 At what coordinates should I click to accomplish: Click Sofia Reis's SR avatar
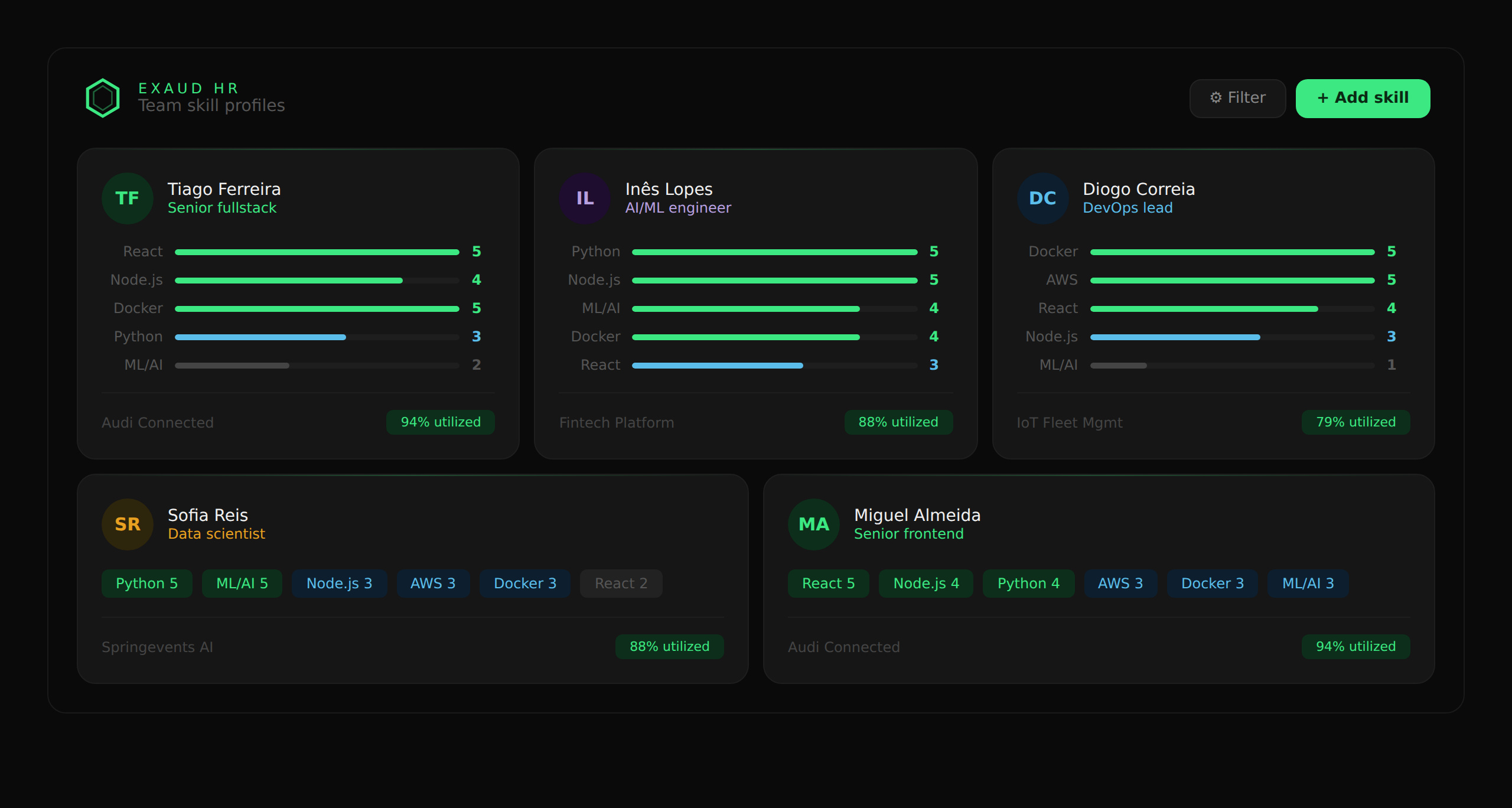click(128, 524)
